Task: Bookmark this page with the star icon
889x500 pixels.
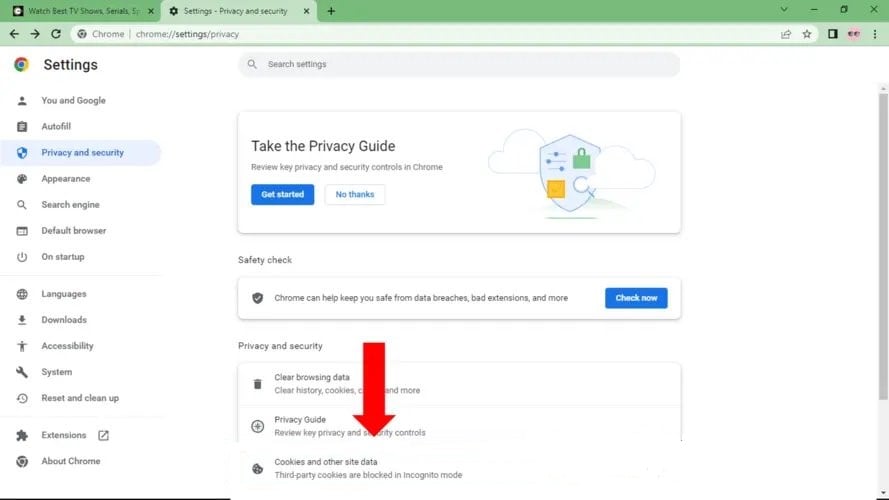Action: pos(807,34)
